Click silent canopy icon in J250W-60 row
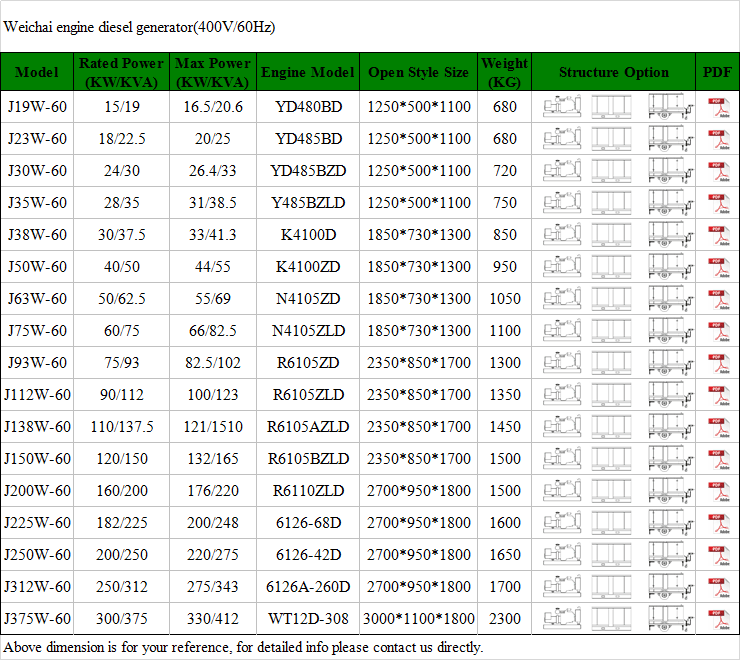 611,554
